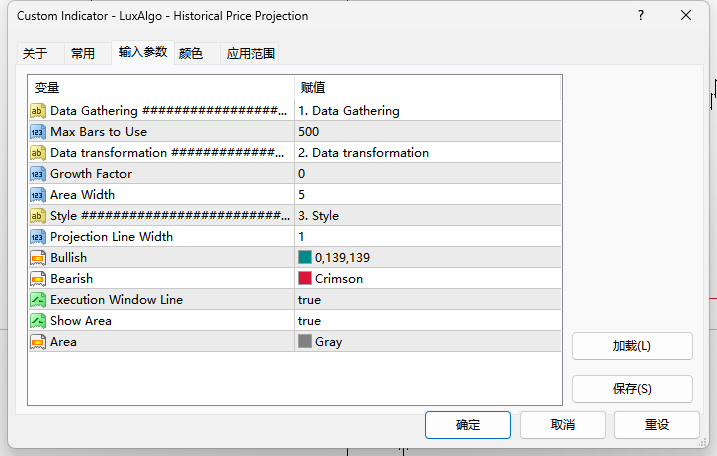Select the 'Bullish' variable name

pyautogui.click(x=69, y=258)
